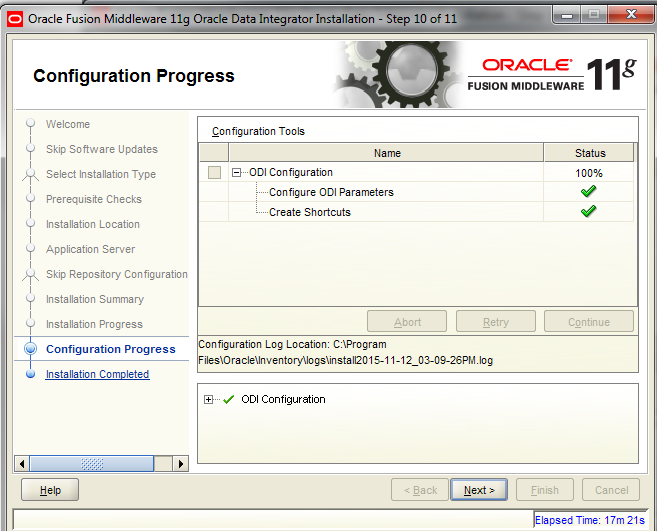Click the Finish button
This screenshot has height=531, width=657.
[544, 490]
